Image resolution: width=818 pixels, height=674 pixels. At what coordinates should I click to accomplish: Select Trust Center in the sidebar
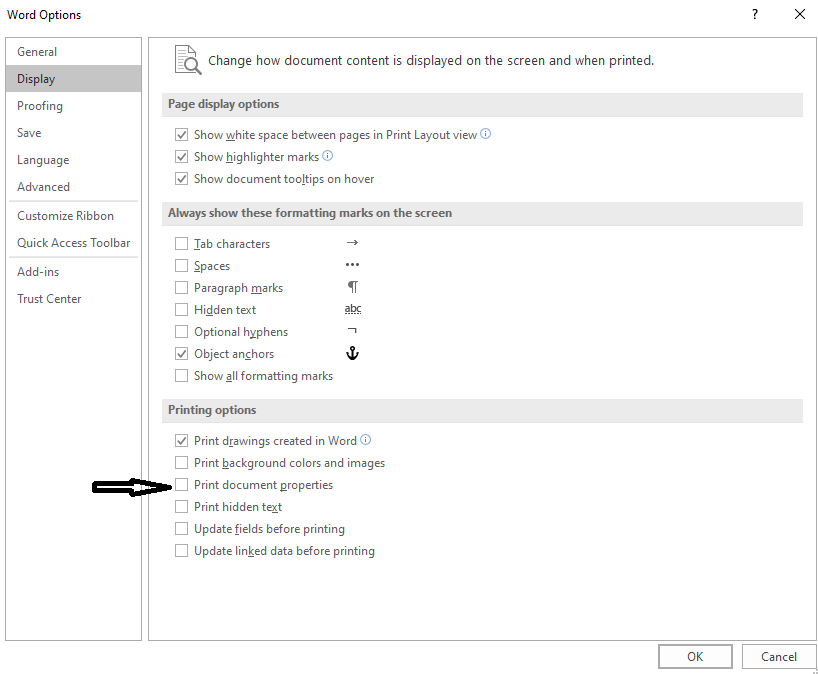tap(49, 299)
